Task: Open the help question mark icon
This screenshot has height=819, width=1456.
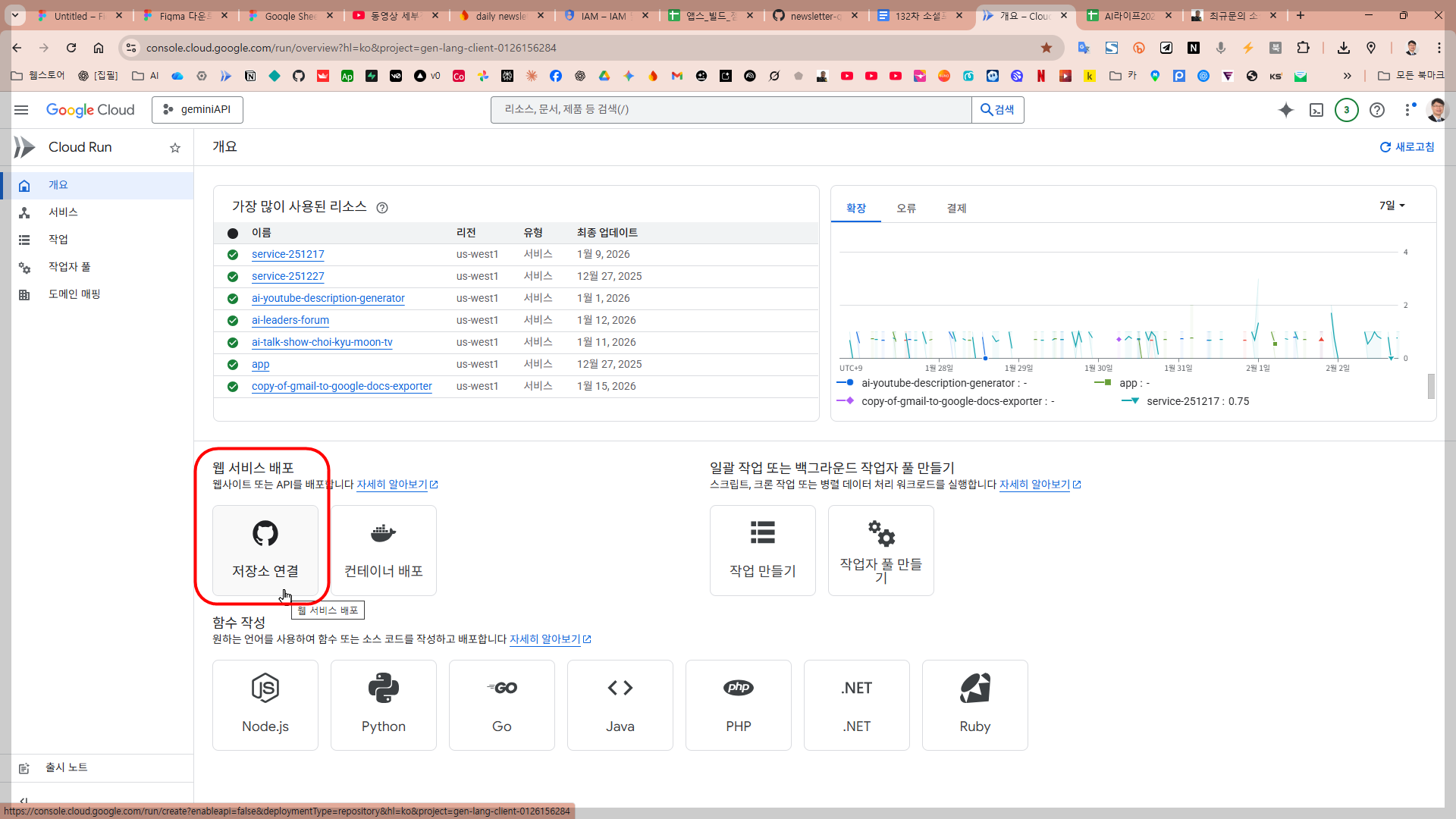Action: click(x=1377, y=110)
